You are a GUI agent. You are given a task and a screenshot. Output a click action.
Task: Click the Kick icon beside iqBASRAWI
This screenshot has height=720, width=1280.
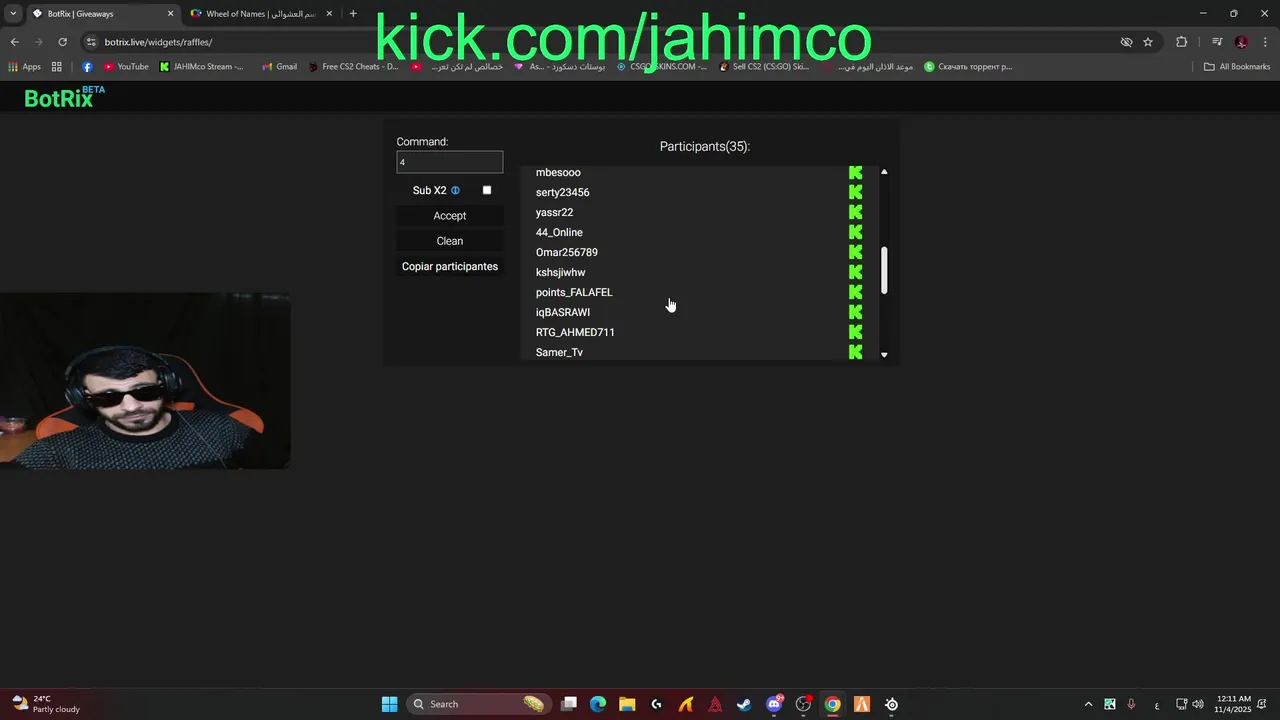tap(855, 312)
